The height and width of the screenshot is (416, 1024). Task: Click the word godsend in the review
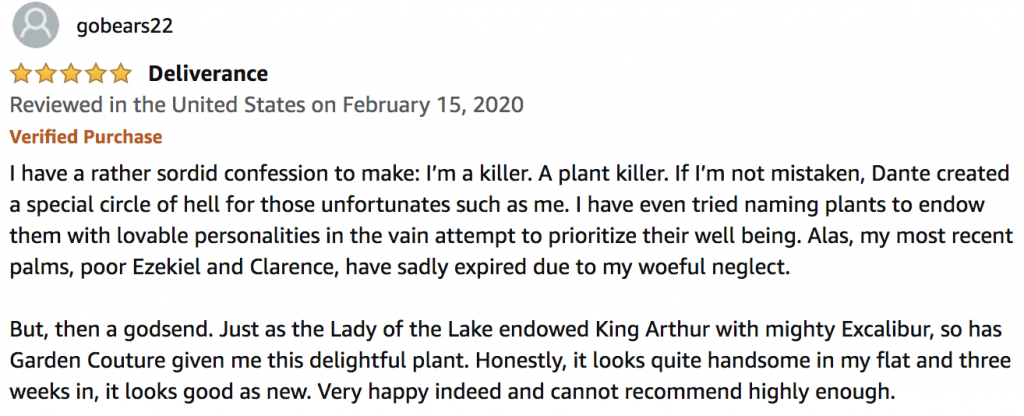(167, 329)
